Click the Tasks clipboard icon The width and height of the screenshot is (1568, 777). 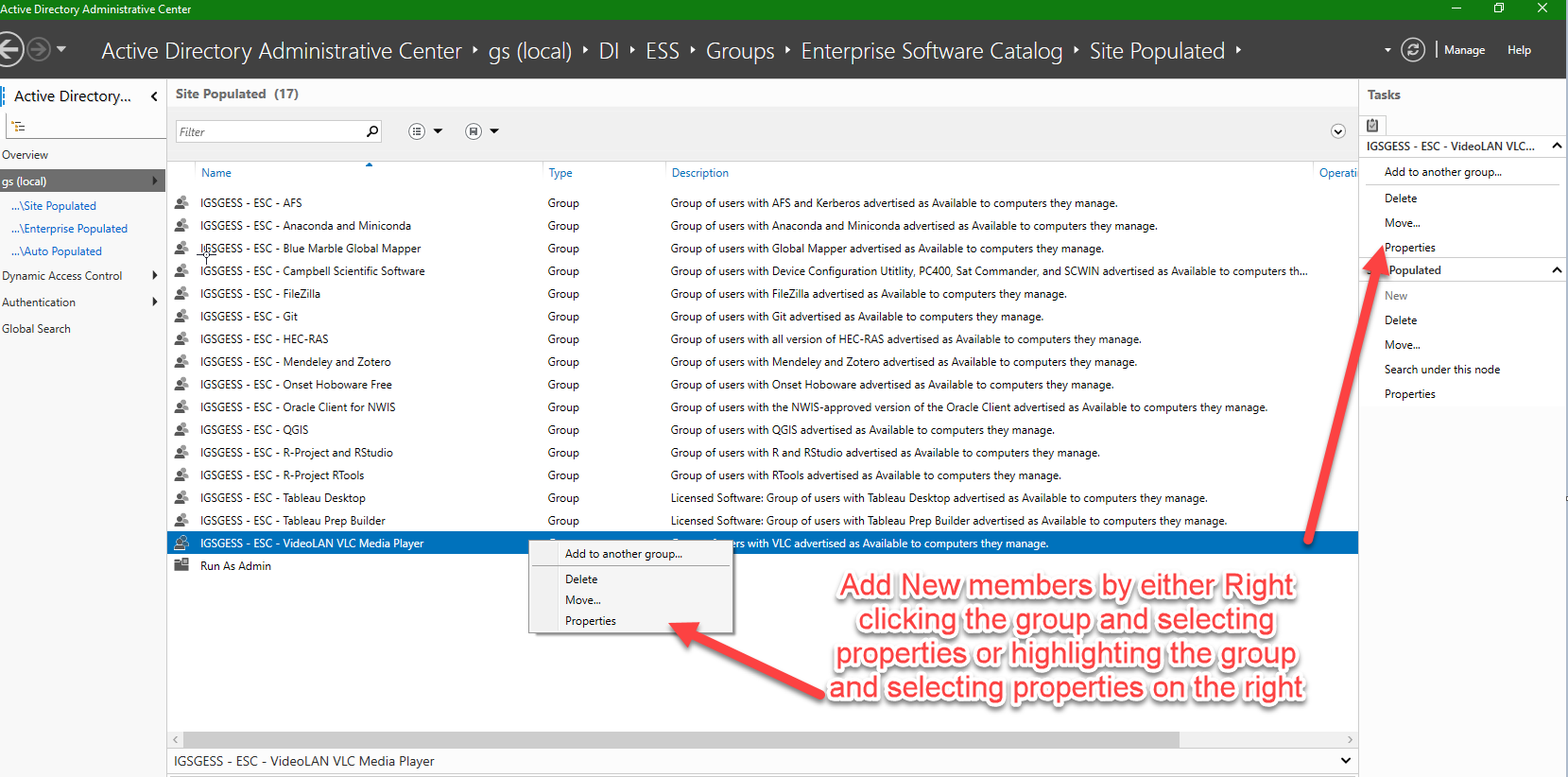(x=1372, y=125)
